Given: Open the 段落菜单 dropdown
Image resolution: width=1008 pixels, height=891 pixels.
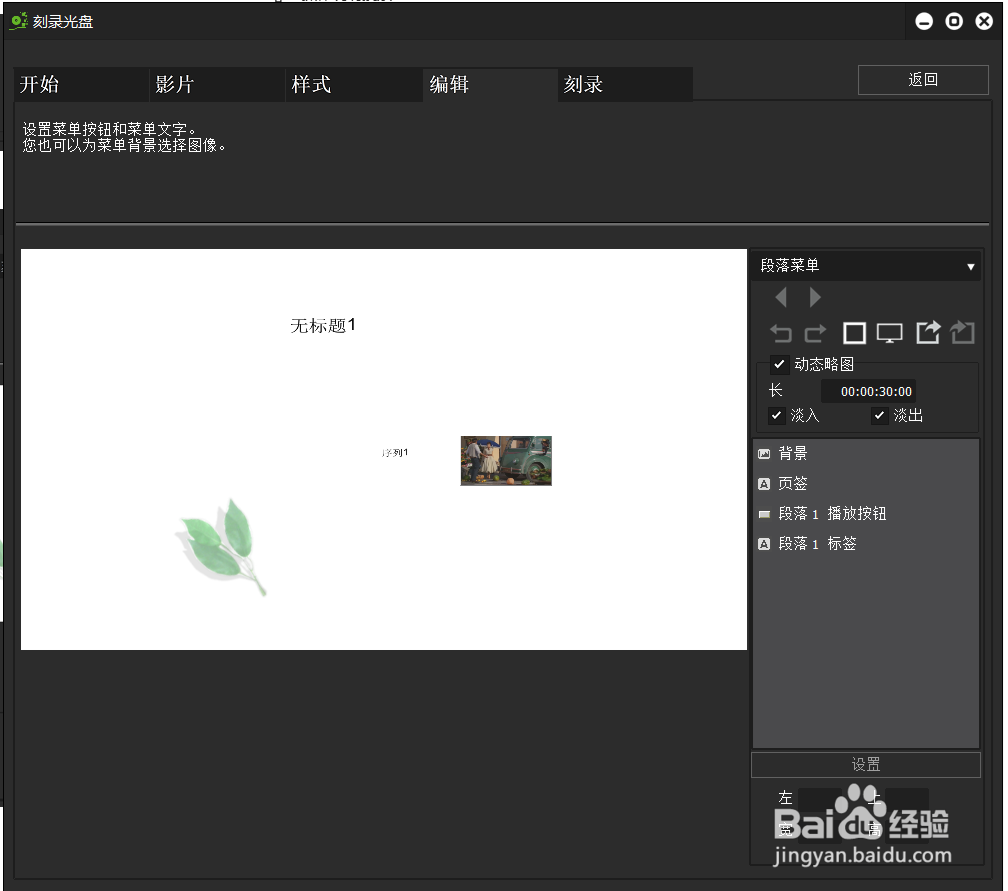Looking at the screenshot, I should (866, 266).
